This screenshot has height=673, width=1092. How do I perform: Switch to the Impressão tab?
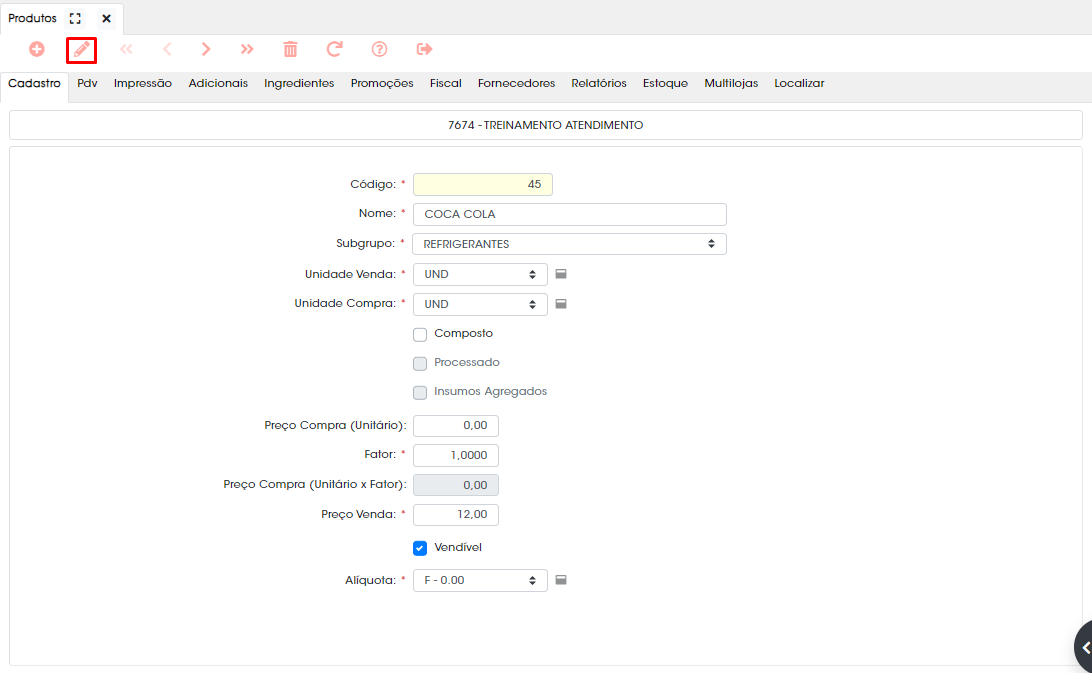(x=143, y=84)
